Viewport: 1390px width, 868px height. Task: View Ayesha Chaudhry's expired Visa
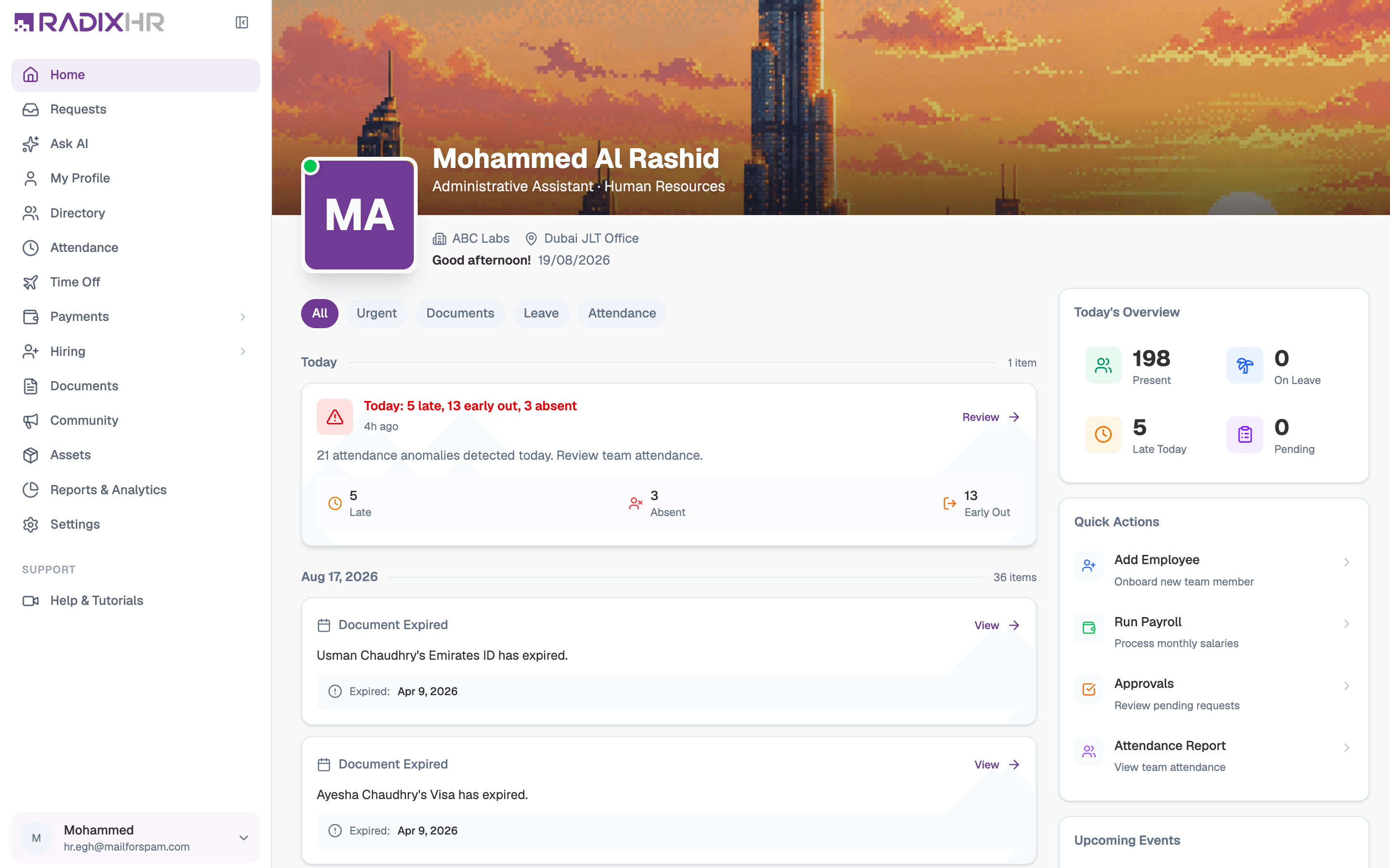[x=997, y=765]
